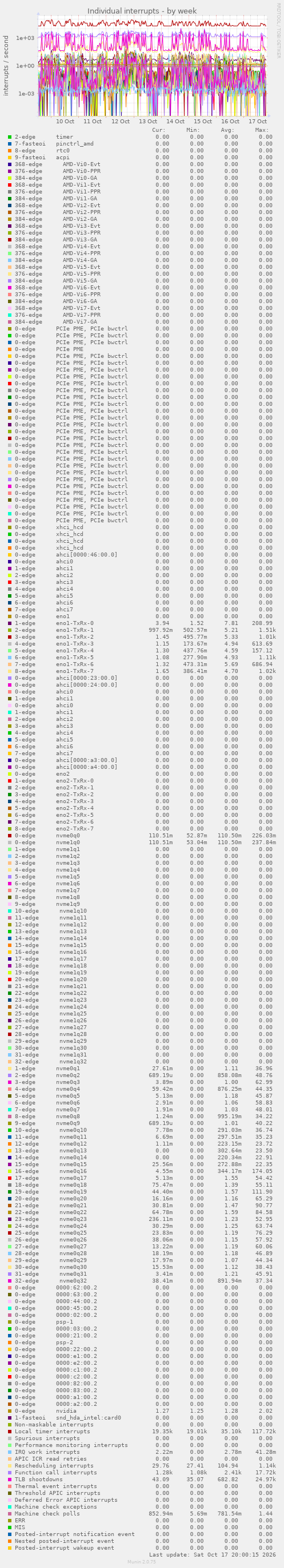Click the nvme1q16 legend label

73,952
